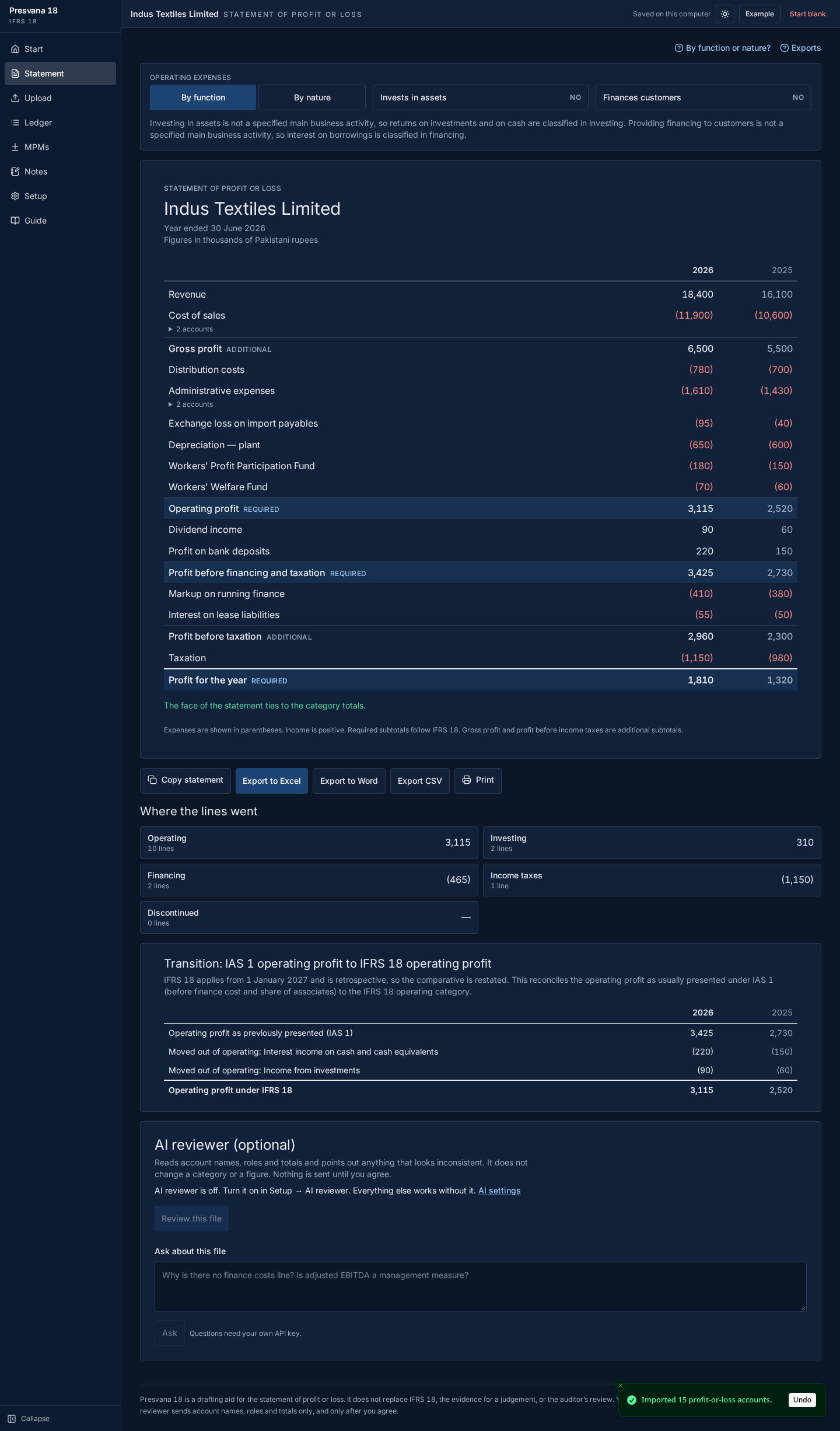Open the Start page in sidebar

click(x=60, y=49)
